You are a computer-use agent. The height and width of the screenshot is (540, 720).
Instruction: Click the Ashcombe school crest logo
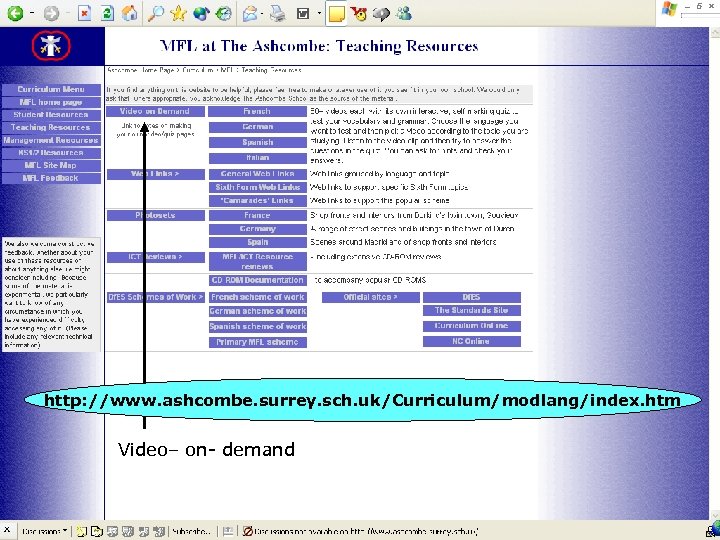51,45
